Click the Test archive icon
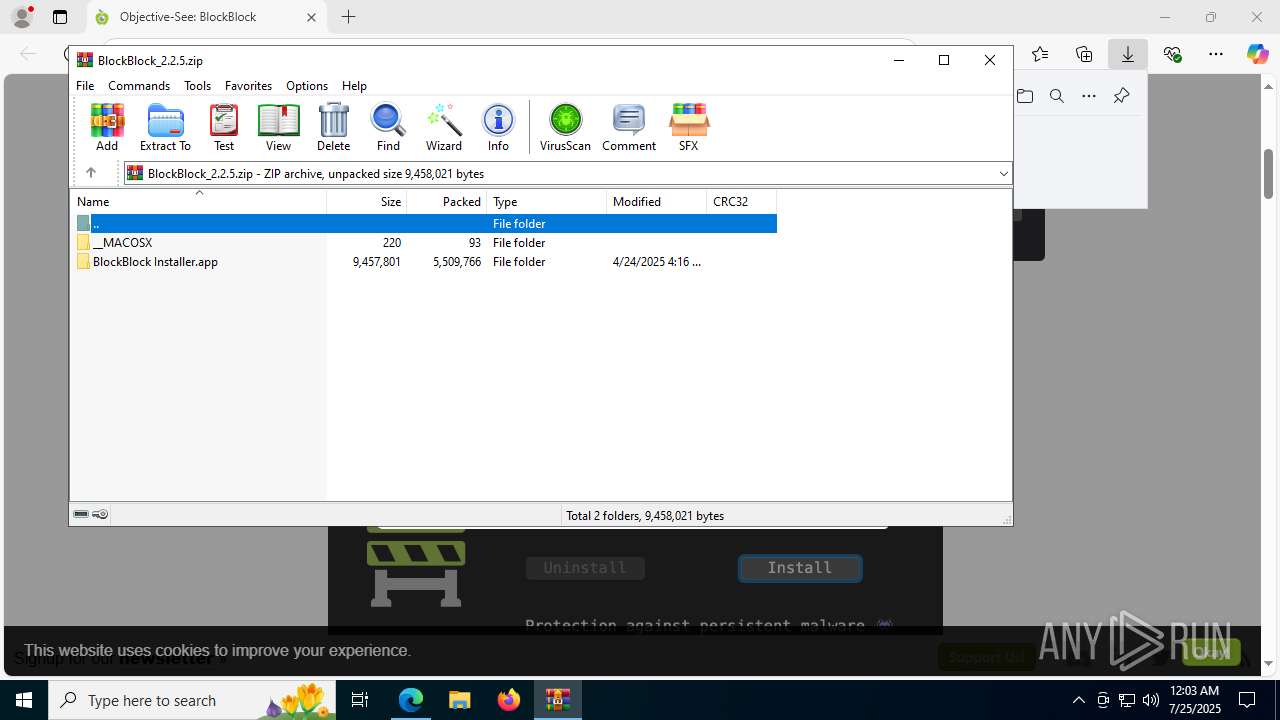1280x720 pixels. 224,127
